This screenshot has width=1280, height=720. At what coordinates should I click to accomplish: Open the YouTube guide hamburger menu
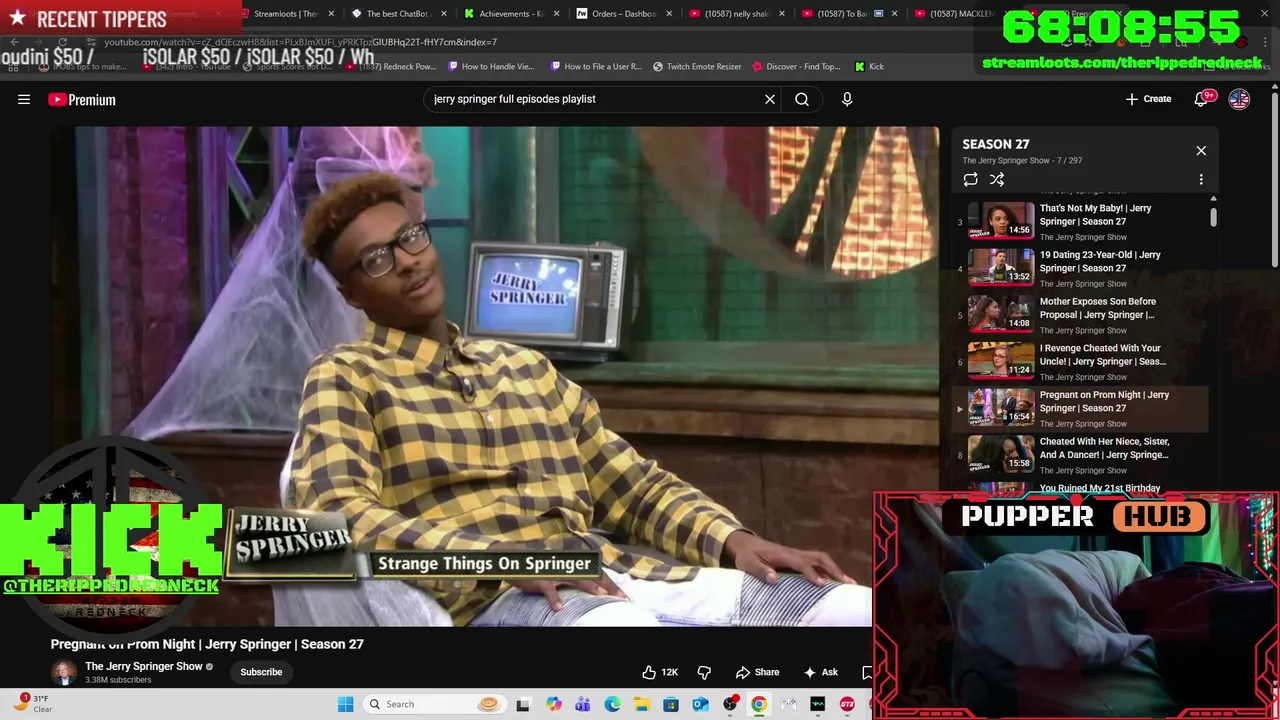(x=24, y=99)
